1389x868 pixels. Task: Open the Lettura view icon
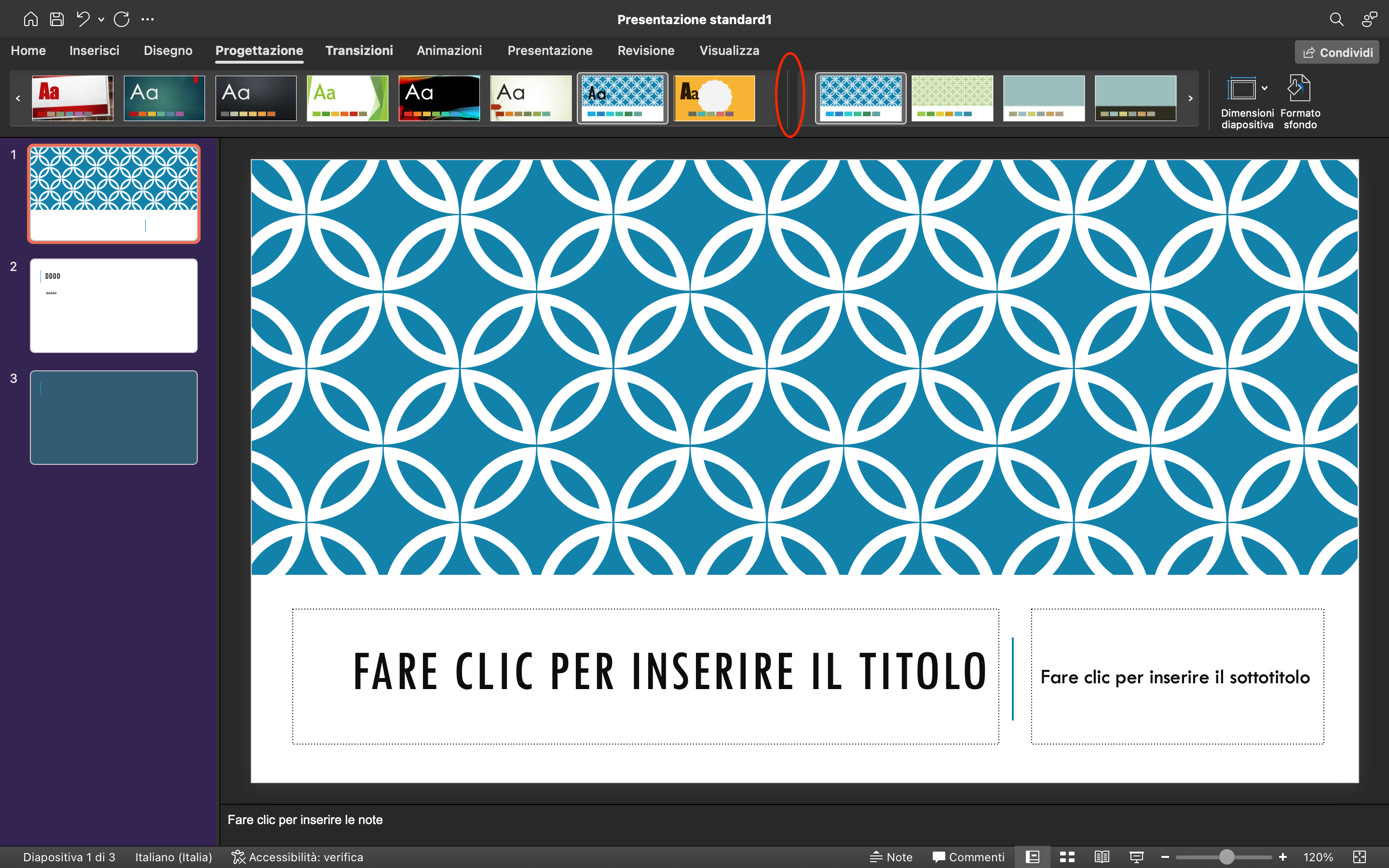pyautogui.click(x=1102, y=856)
